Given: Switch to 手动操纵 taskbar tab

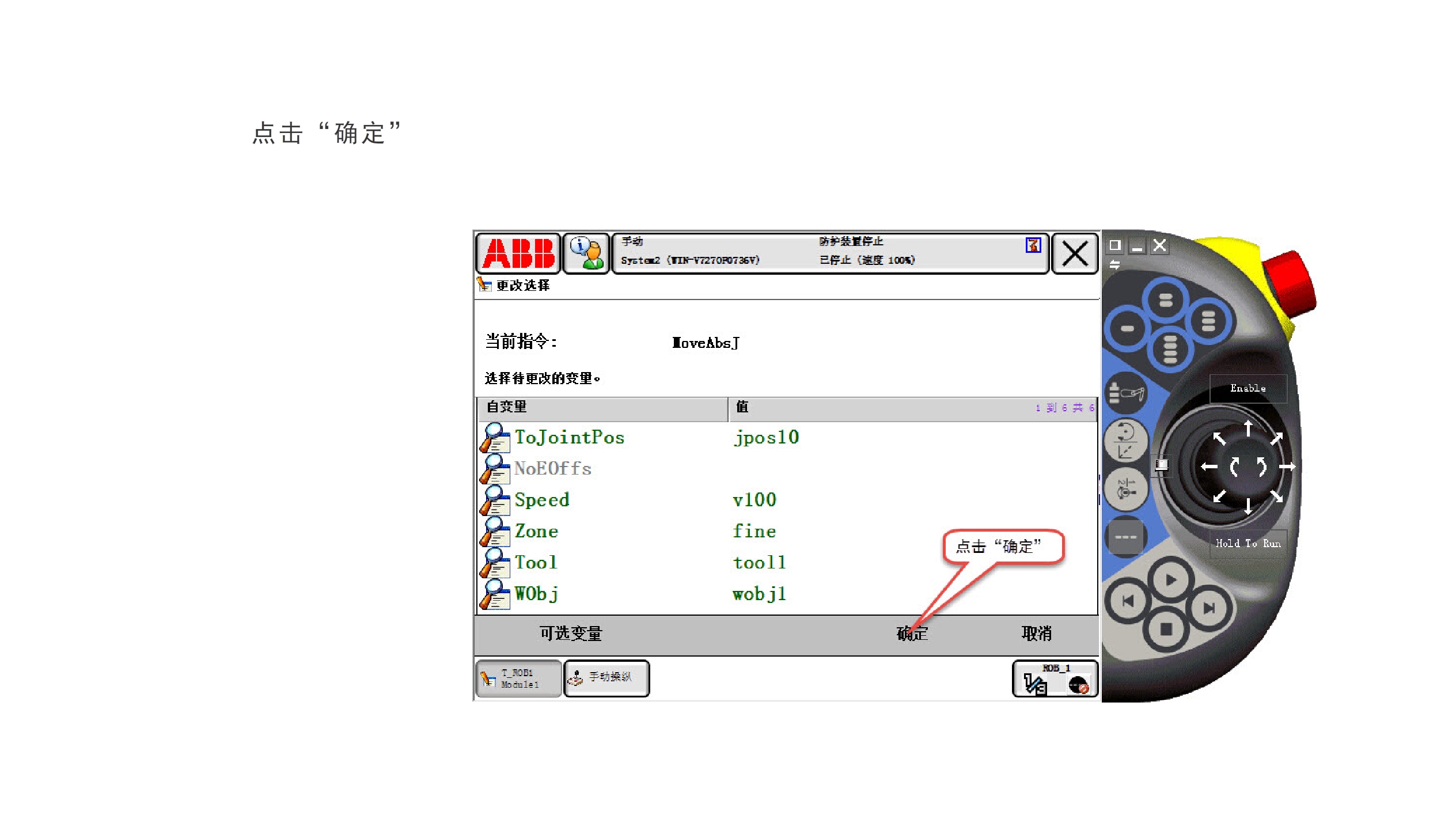Looking at the screenshot, I should point(606,678).
